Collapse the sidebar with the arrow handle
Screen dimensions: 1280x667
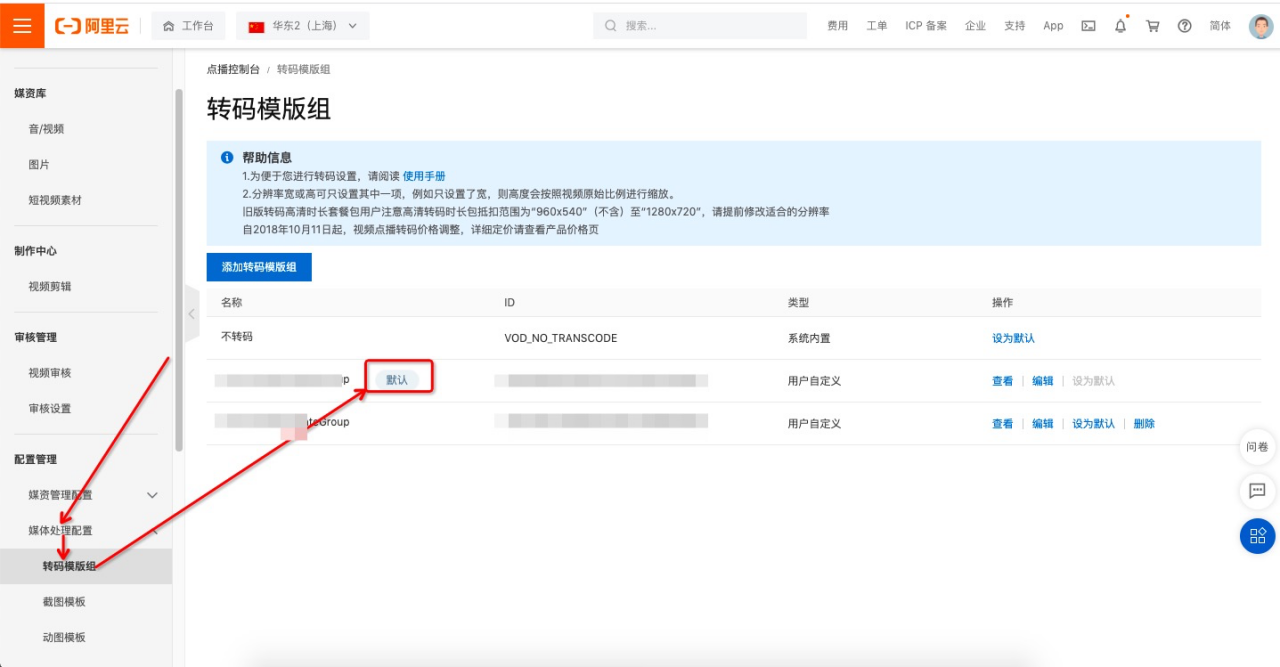191,314
